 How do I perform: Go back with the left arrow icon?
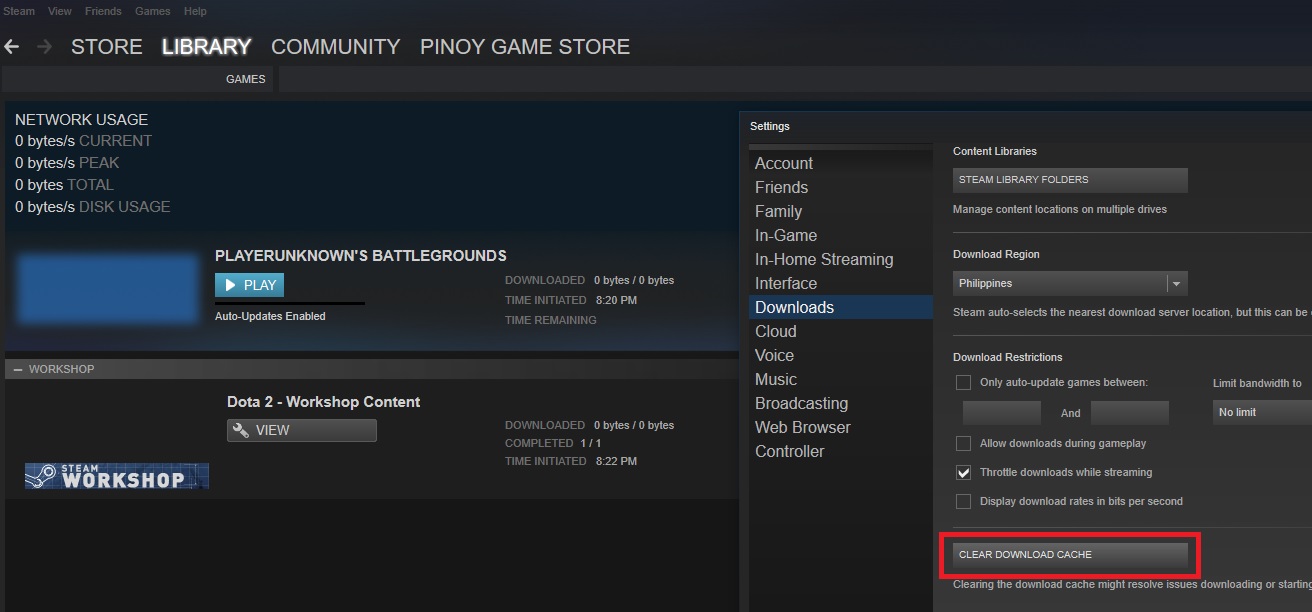tap(12, 47)
